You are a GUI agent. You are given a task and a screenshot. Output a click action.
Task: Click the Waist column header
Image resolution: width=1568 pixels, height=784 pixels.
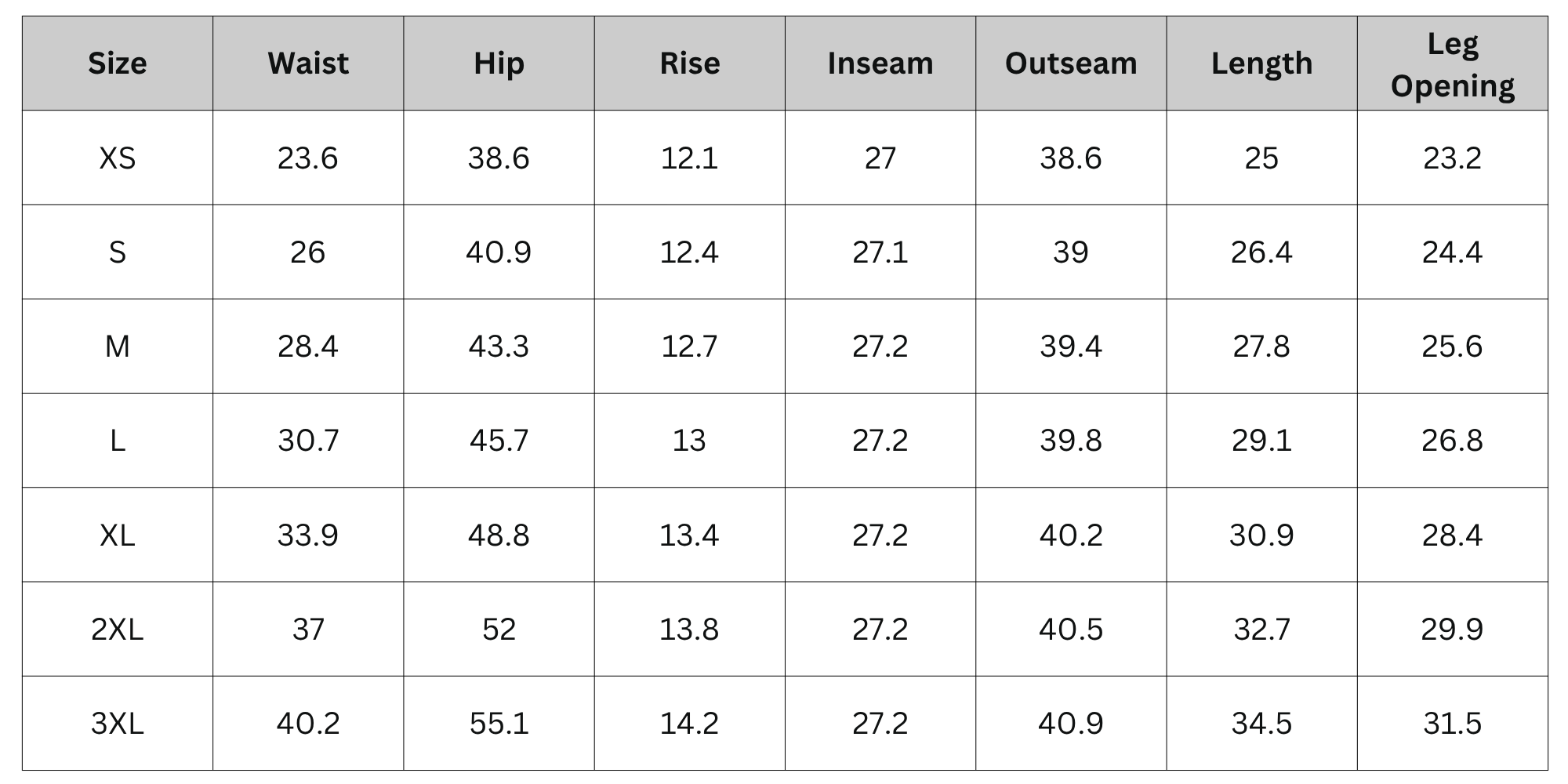click(x=308, y=64)
